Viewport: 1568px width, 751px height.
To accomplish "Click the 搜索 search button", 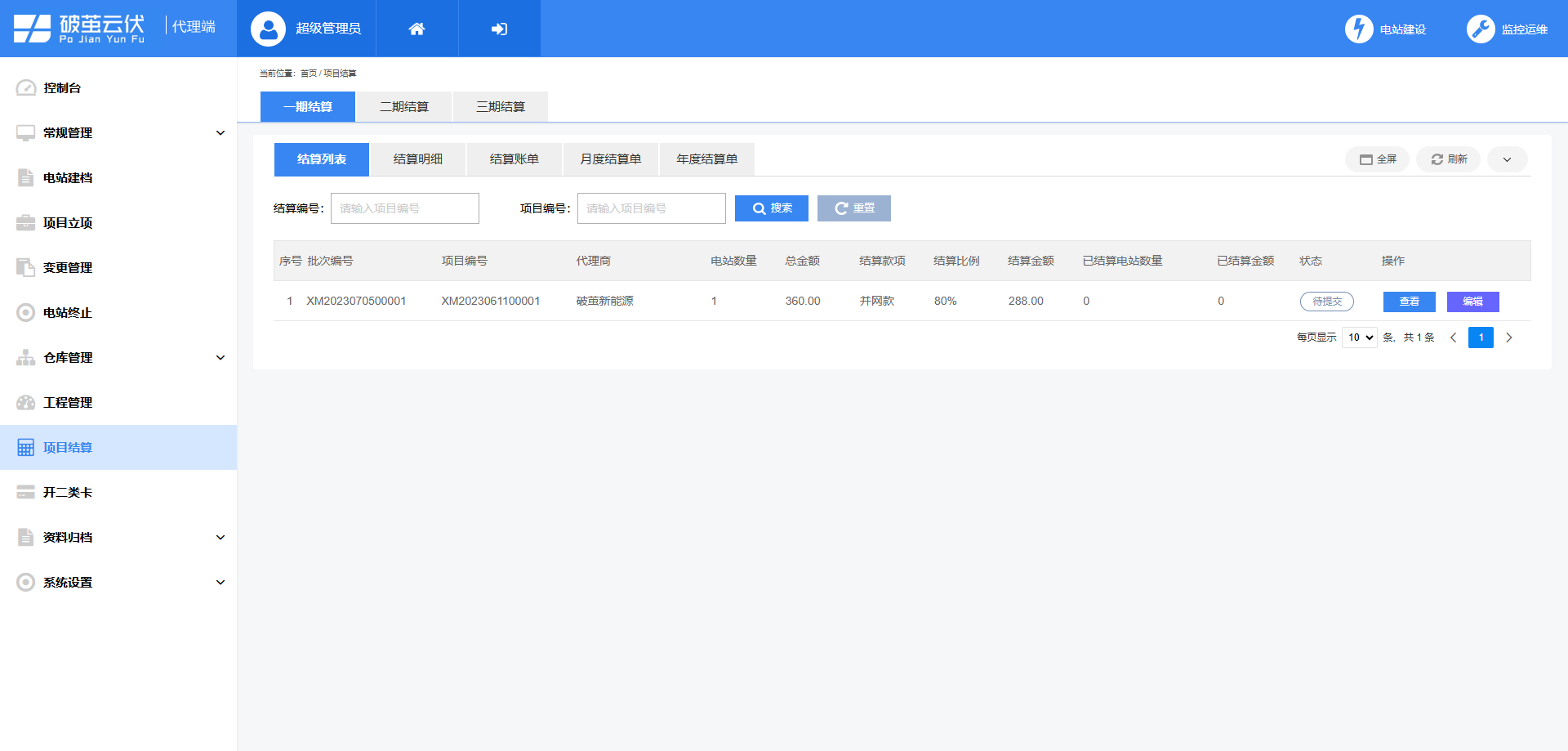I will click(x=771, y=208).
